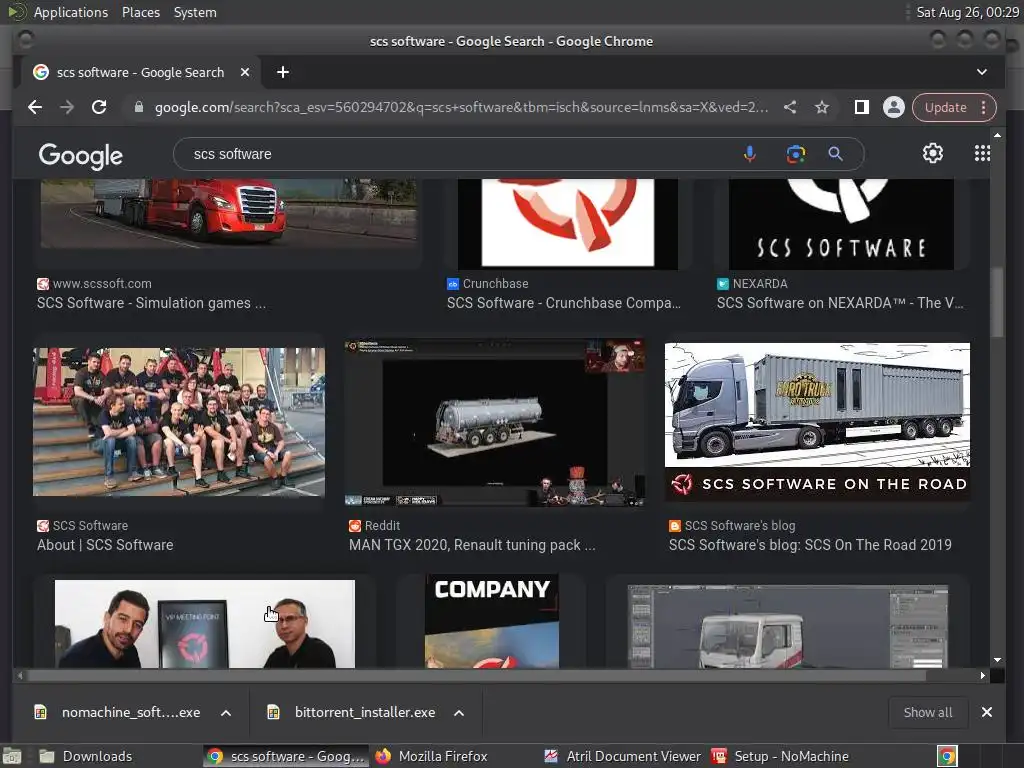Click the Chrome Update button
The height and width of the screenshot is (768, 1024).
coord(945,107)
